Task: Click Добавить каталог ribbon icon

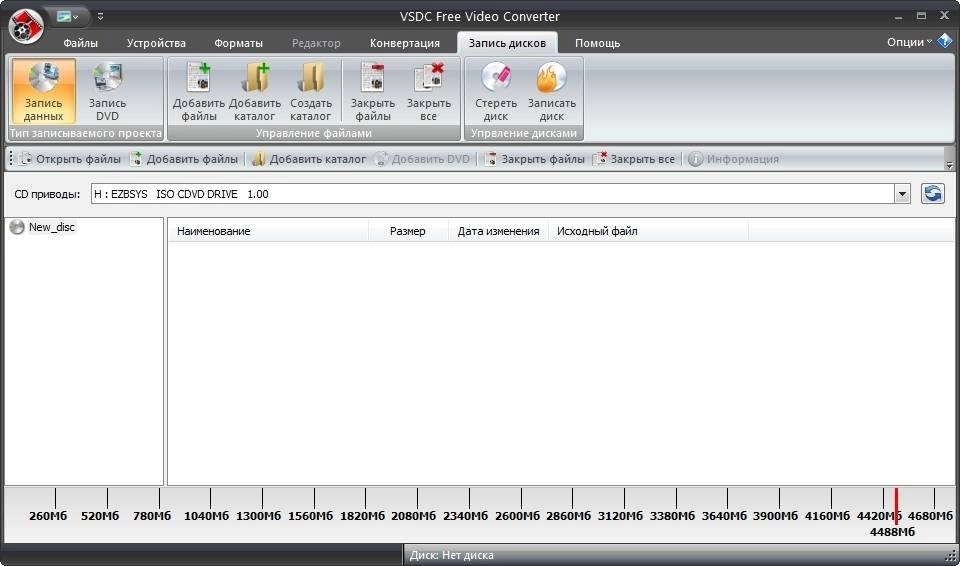Action: point(255,91)
